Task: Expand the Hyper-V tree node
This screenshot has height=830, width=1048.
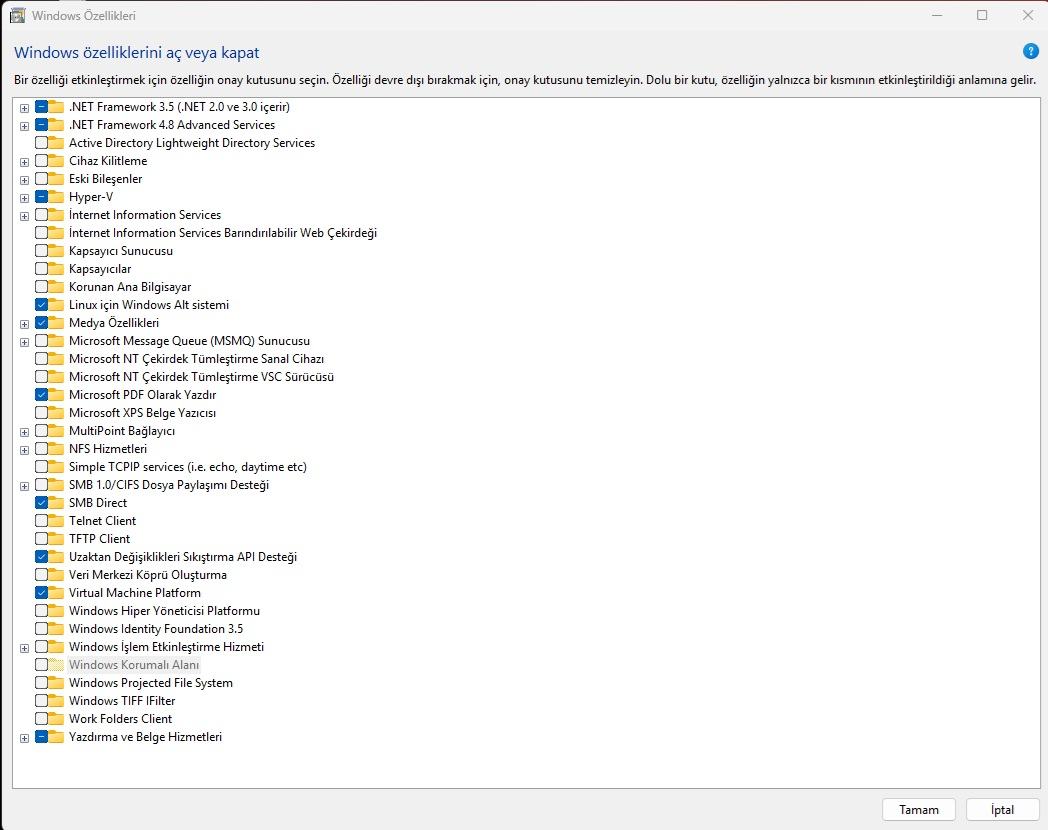Action: 25,198
